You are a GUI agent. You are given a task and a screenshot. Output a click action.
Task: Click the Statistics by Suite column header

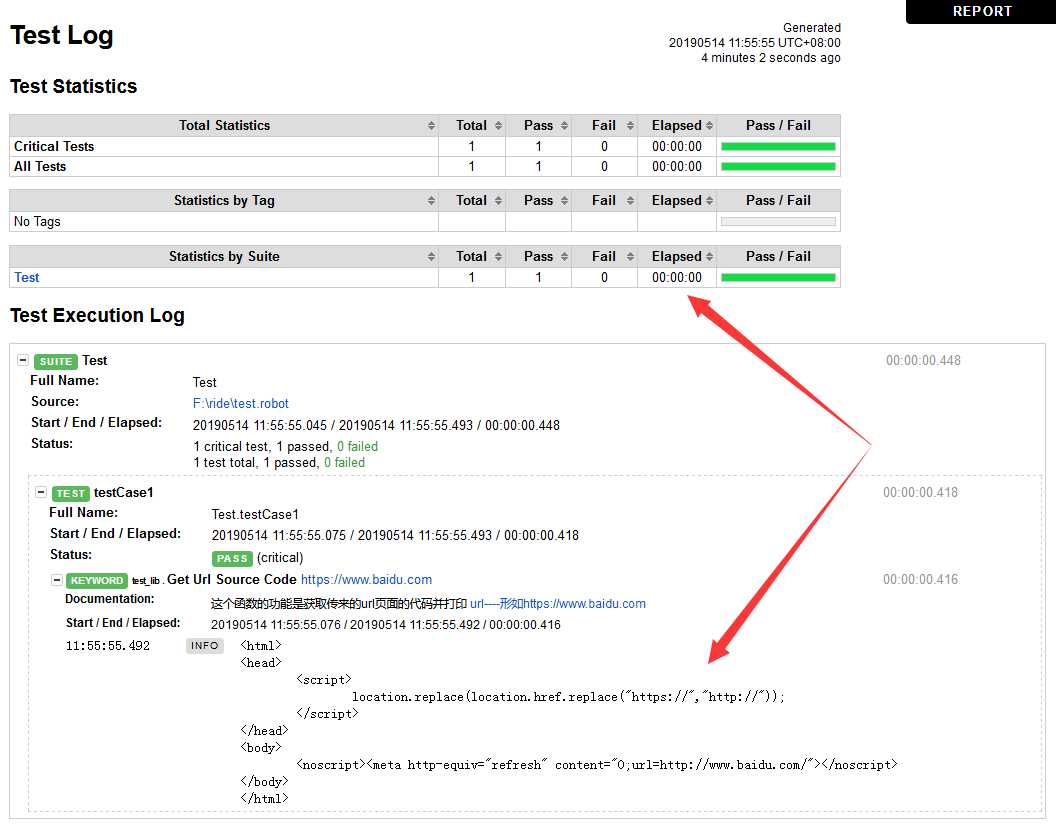224,256
